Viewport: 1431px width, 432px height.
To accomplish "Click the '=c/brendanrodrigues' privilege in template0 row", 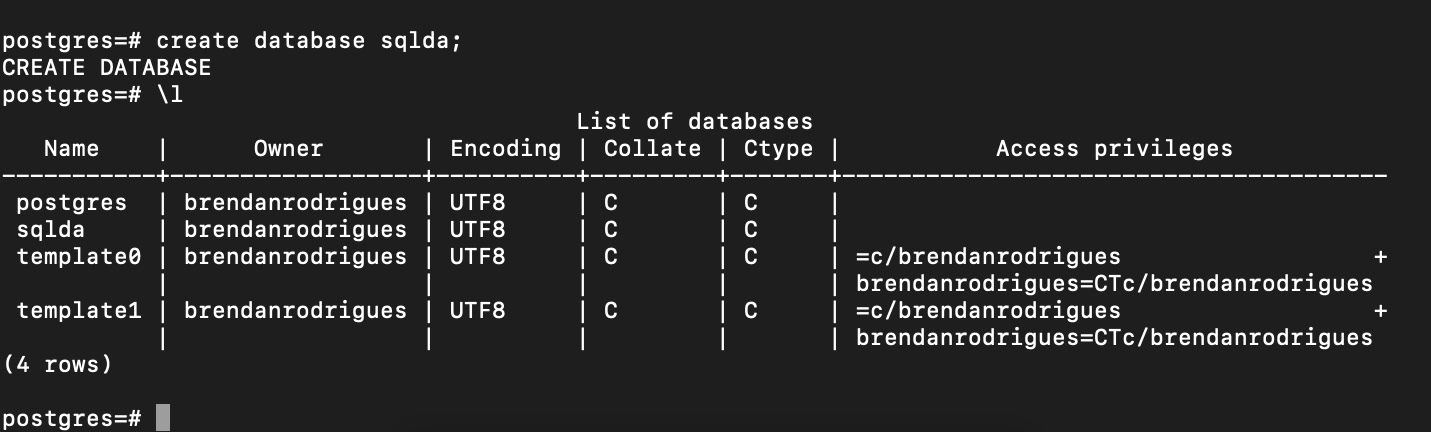I will 988,257.
